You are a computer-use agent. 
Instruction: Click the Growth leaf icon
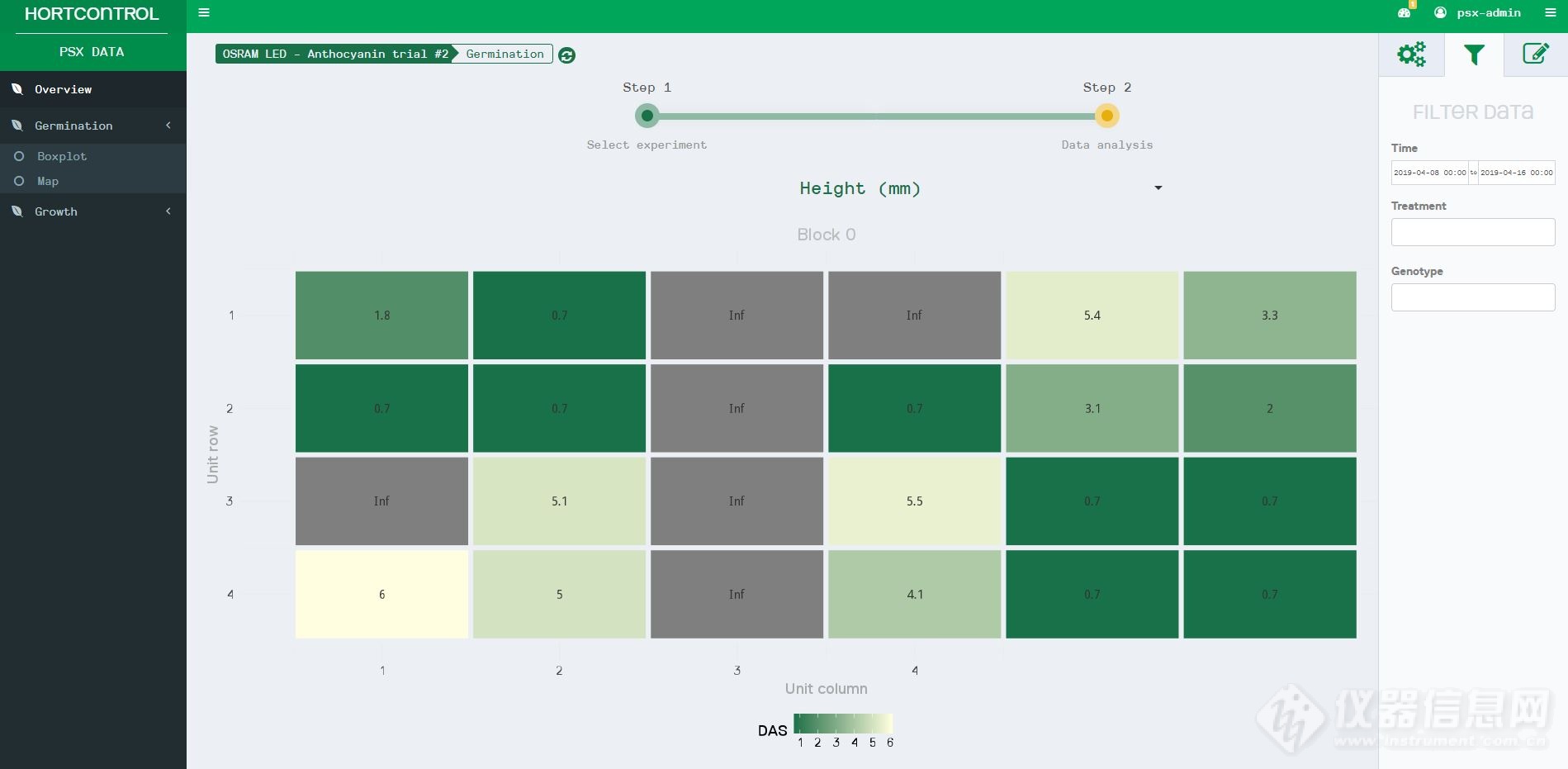17,211
